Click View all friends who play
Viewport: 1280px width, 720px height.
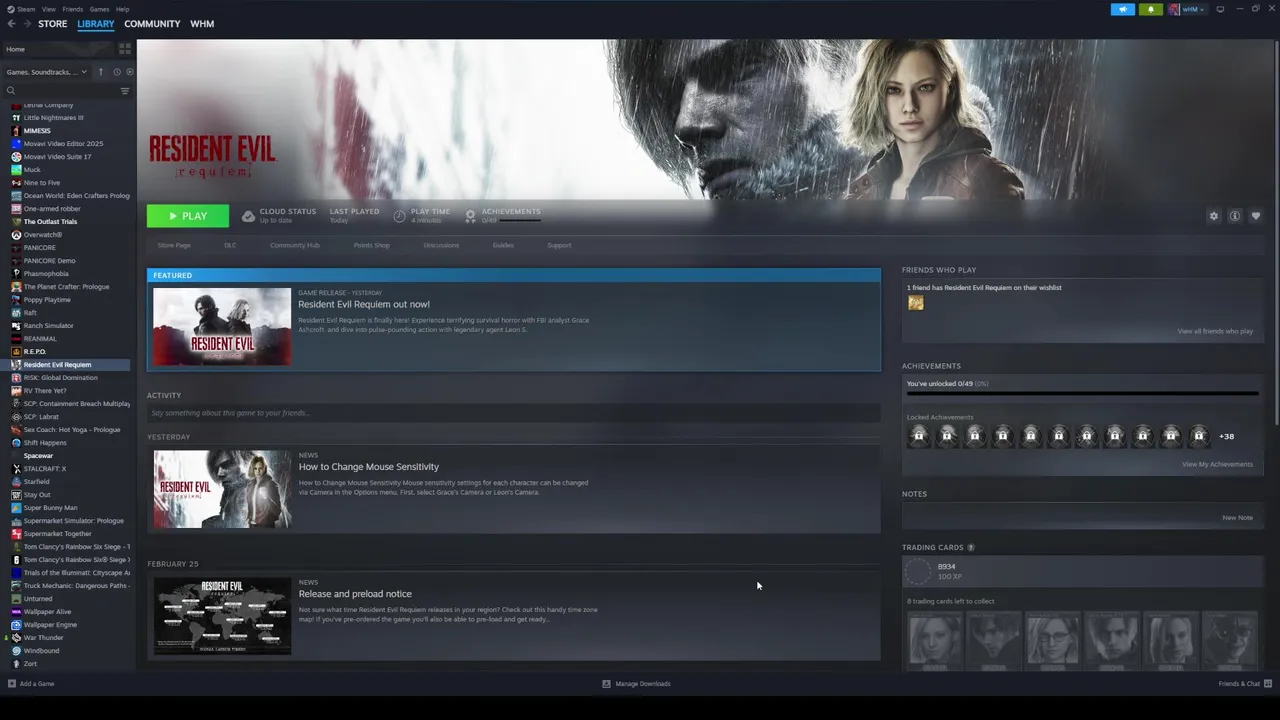(1215, 331)
